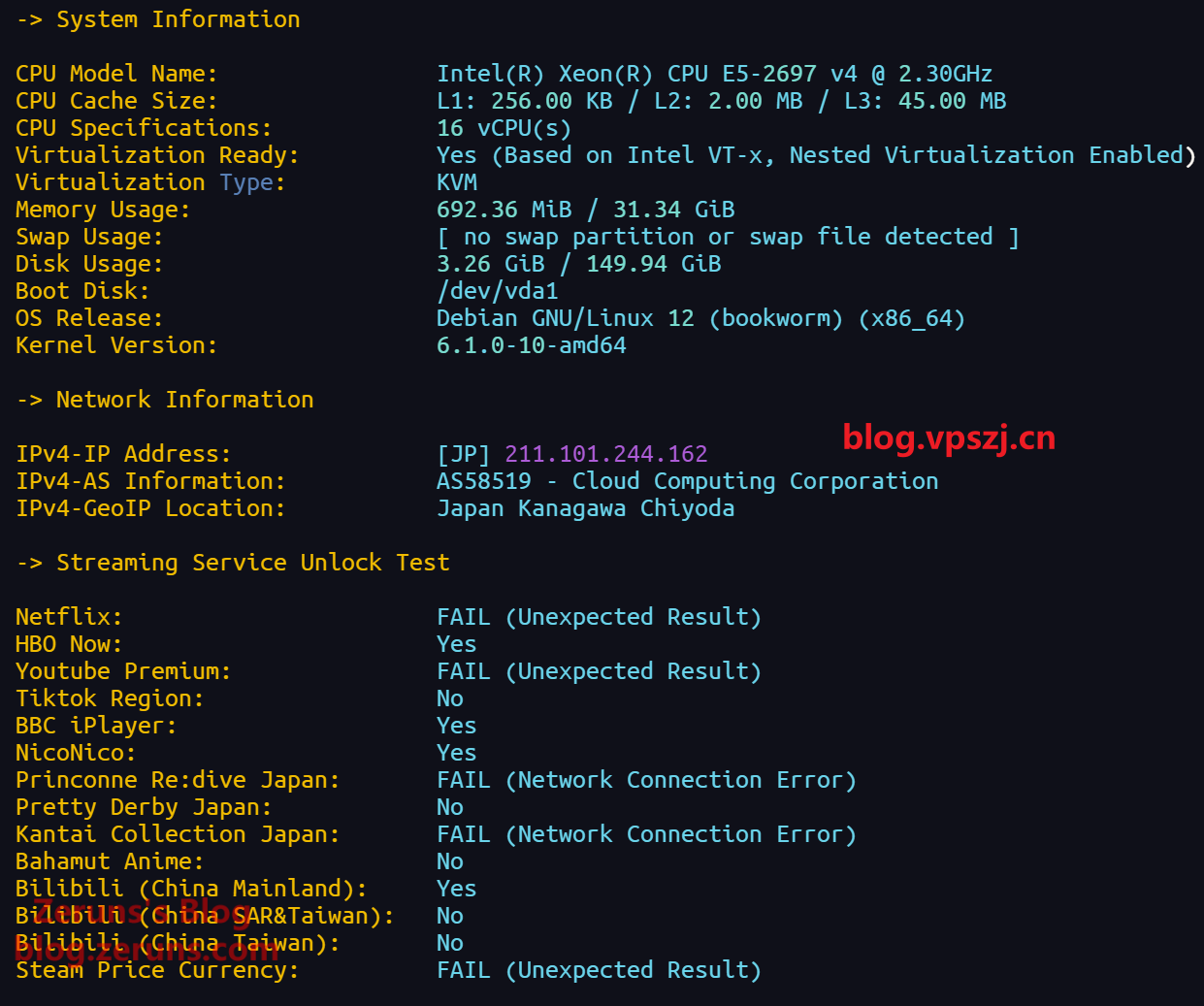Click the Steam Price Currency FAIL result
1204x1006 pixels.
(598, 970)
